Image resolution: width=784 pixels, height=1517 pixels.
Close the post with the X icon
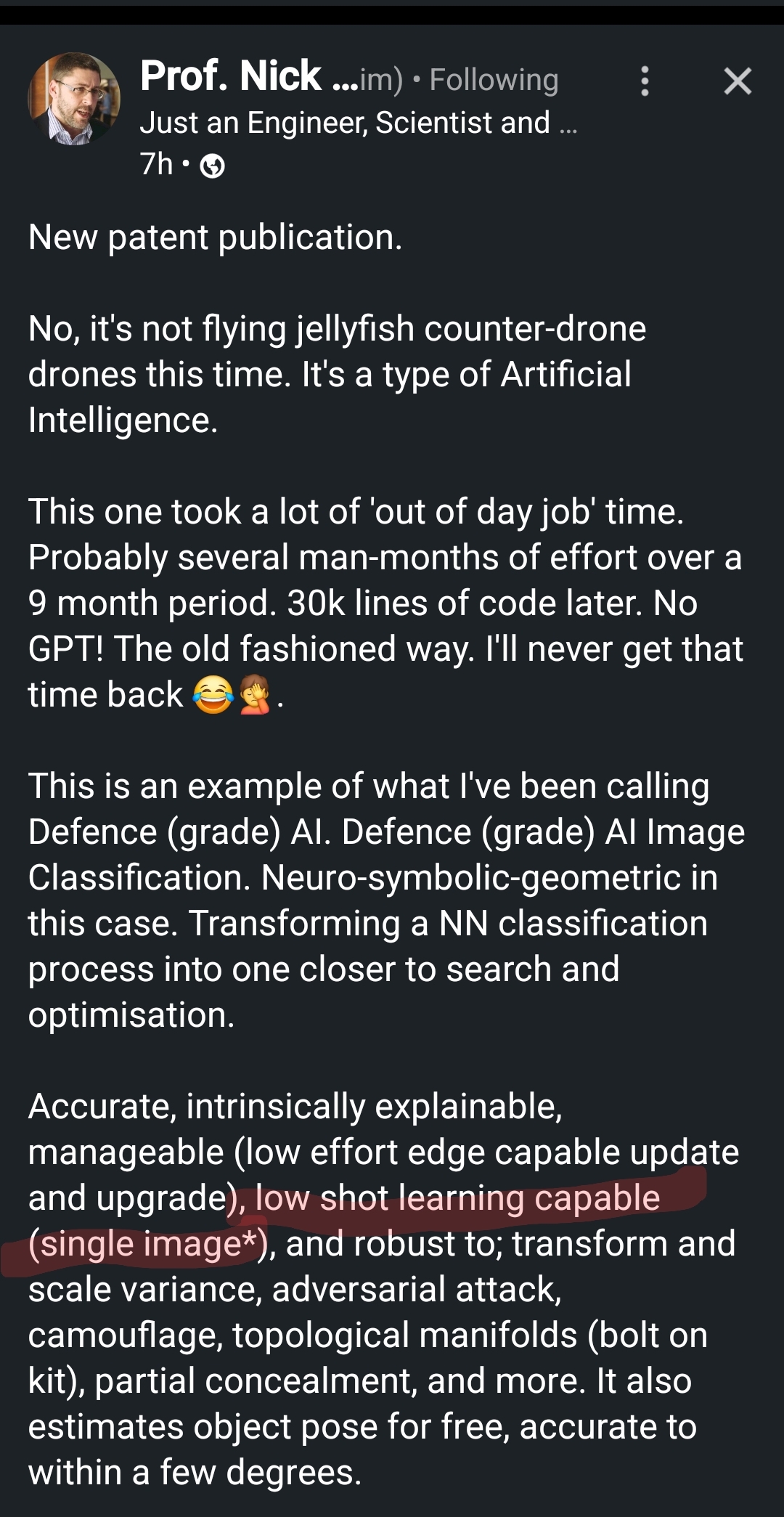point(738,81)
